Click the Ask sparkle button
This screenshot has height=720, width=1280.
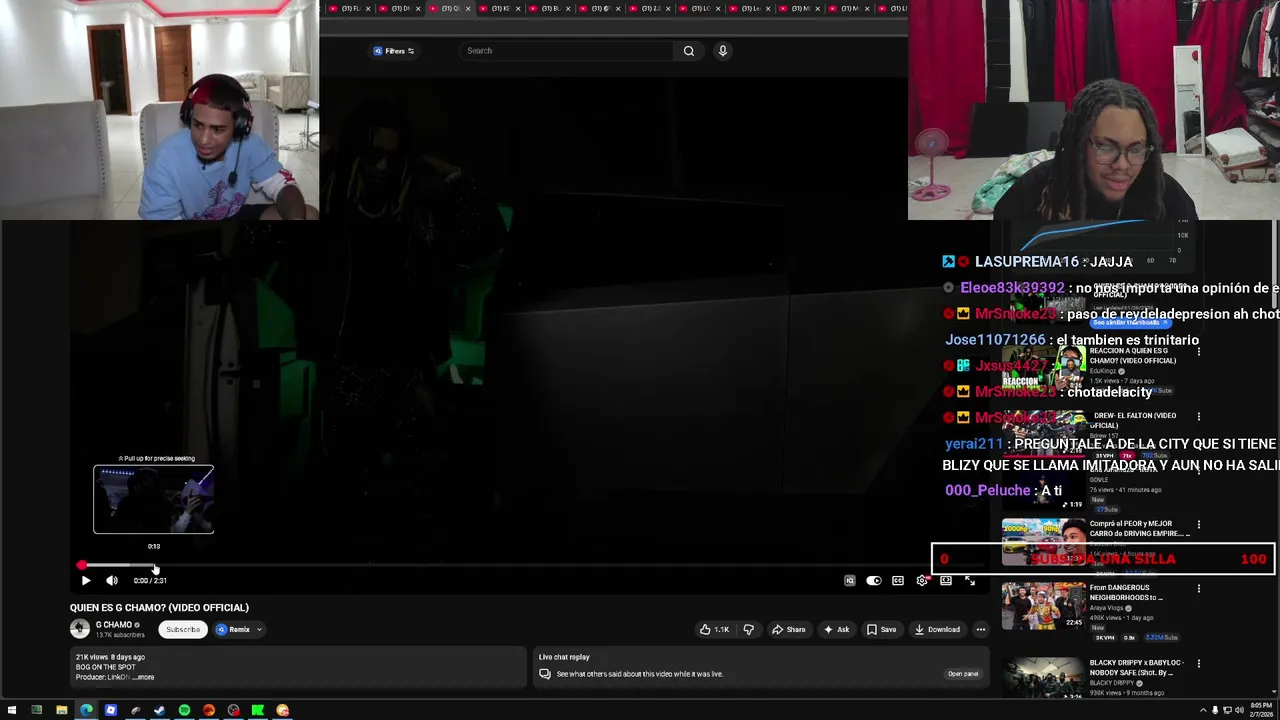pyautogui.click(x=836, y=629)
